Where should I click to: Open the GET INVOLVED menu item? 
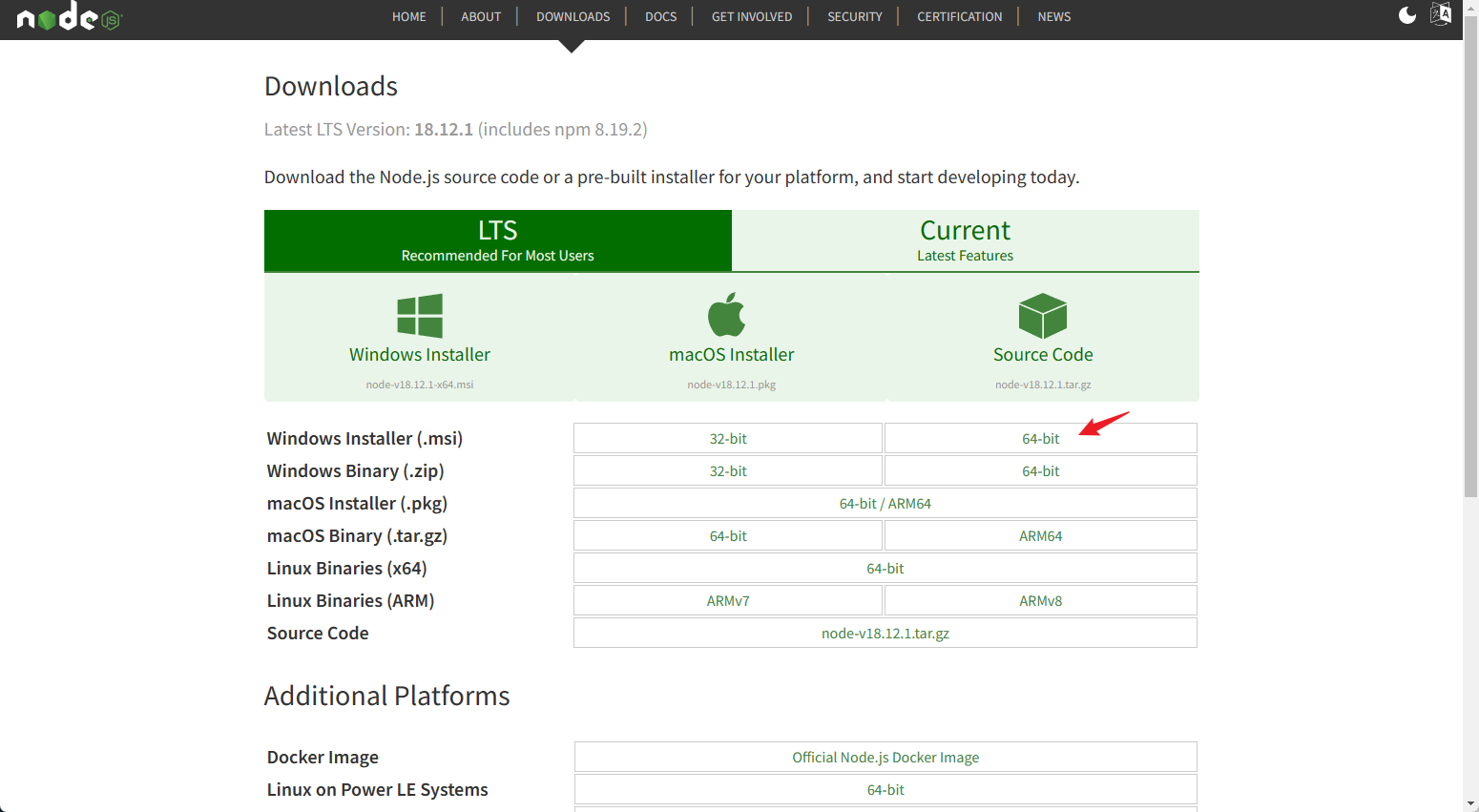pos(752,16)
